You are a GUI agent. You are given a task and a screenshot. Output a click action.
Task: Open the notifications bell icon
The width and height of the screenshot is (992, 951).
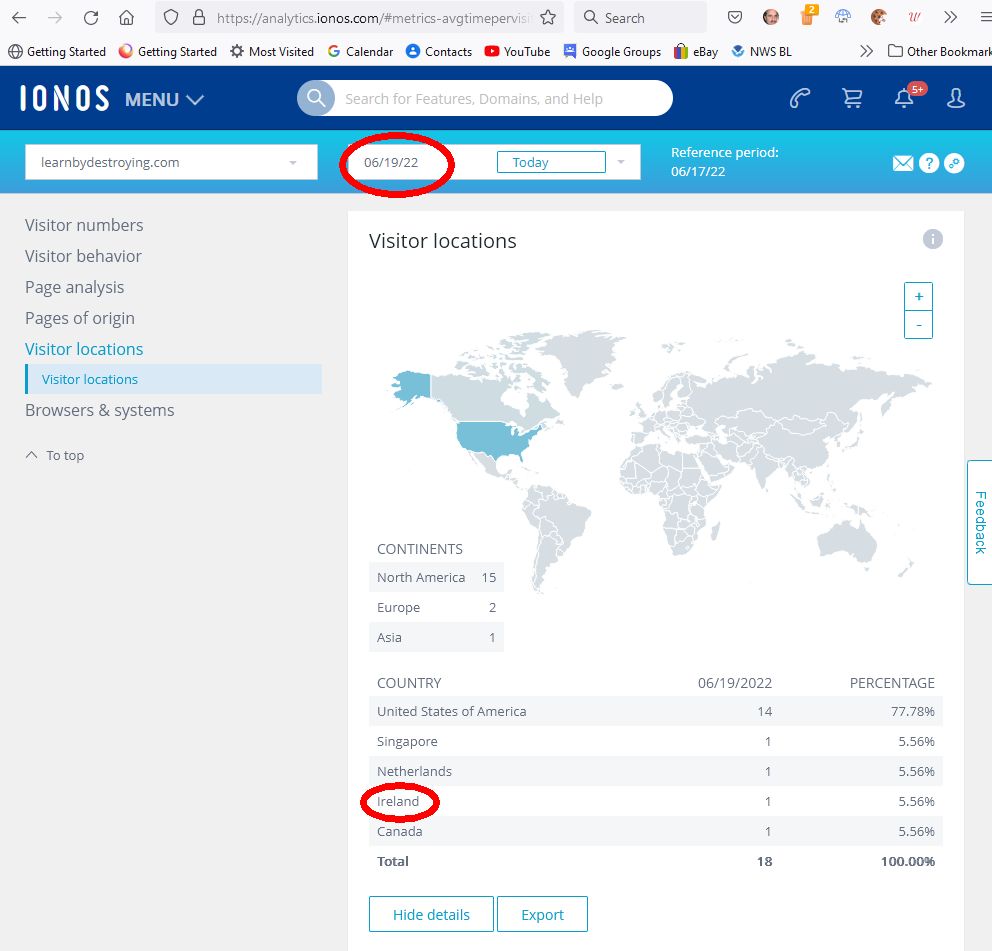tap(904, 98)
